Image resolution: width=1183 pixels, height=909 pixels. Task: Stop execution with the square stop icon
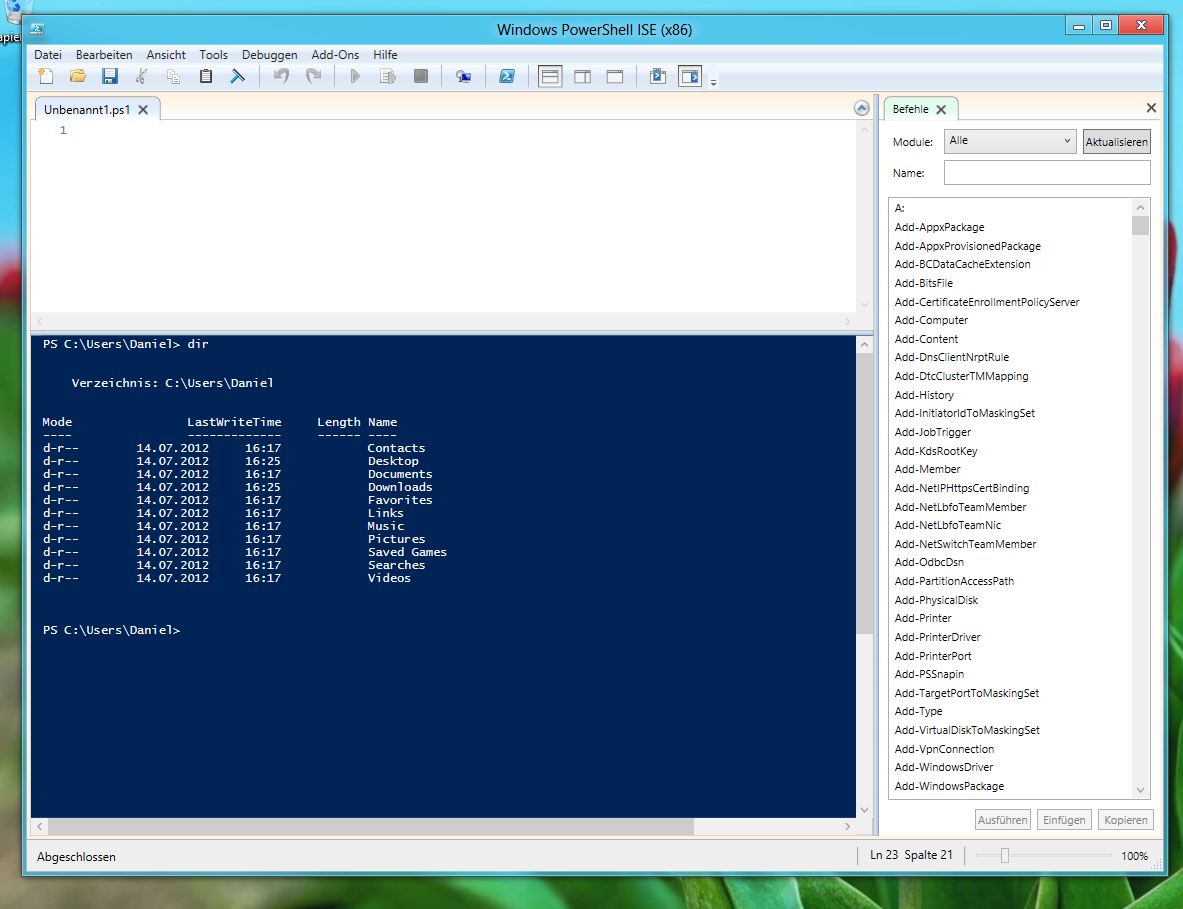coord(421,76)
